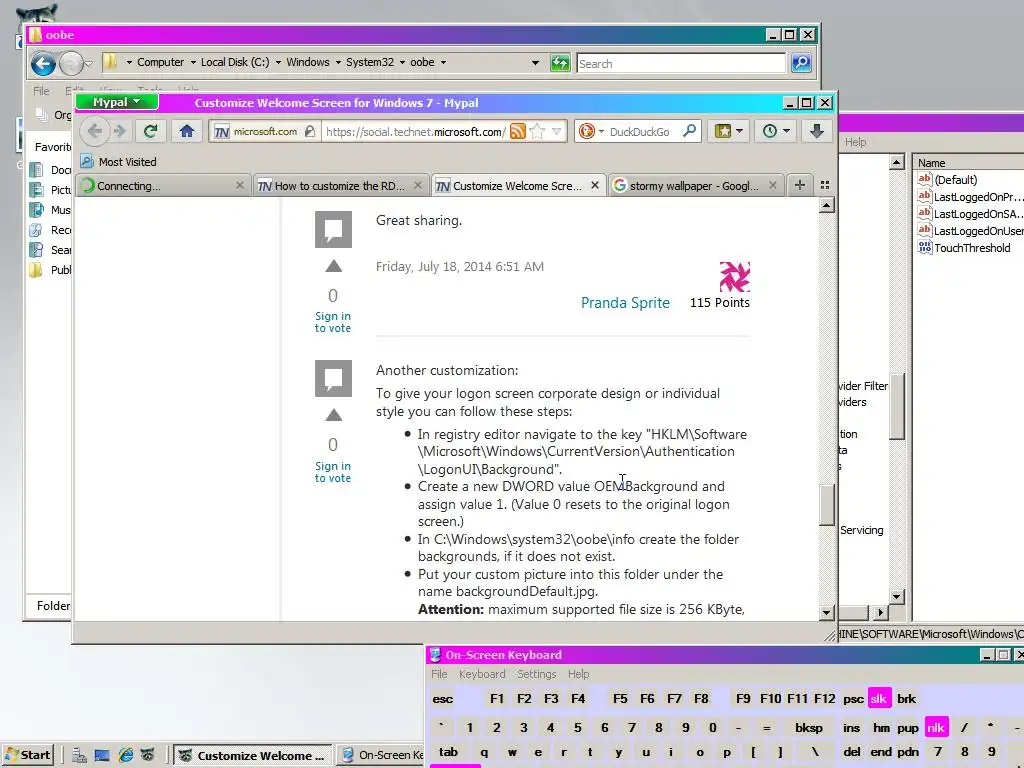The image size is (1024, 768).
Task: Go back in oobe Explorer window
Action: point(43,63)
